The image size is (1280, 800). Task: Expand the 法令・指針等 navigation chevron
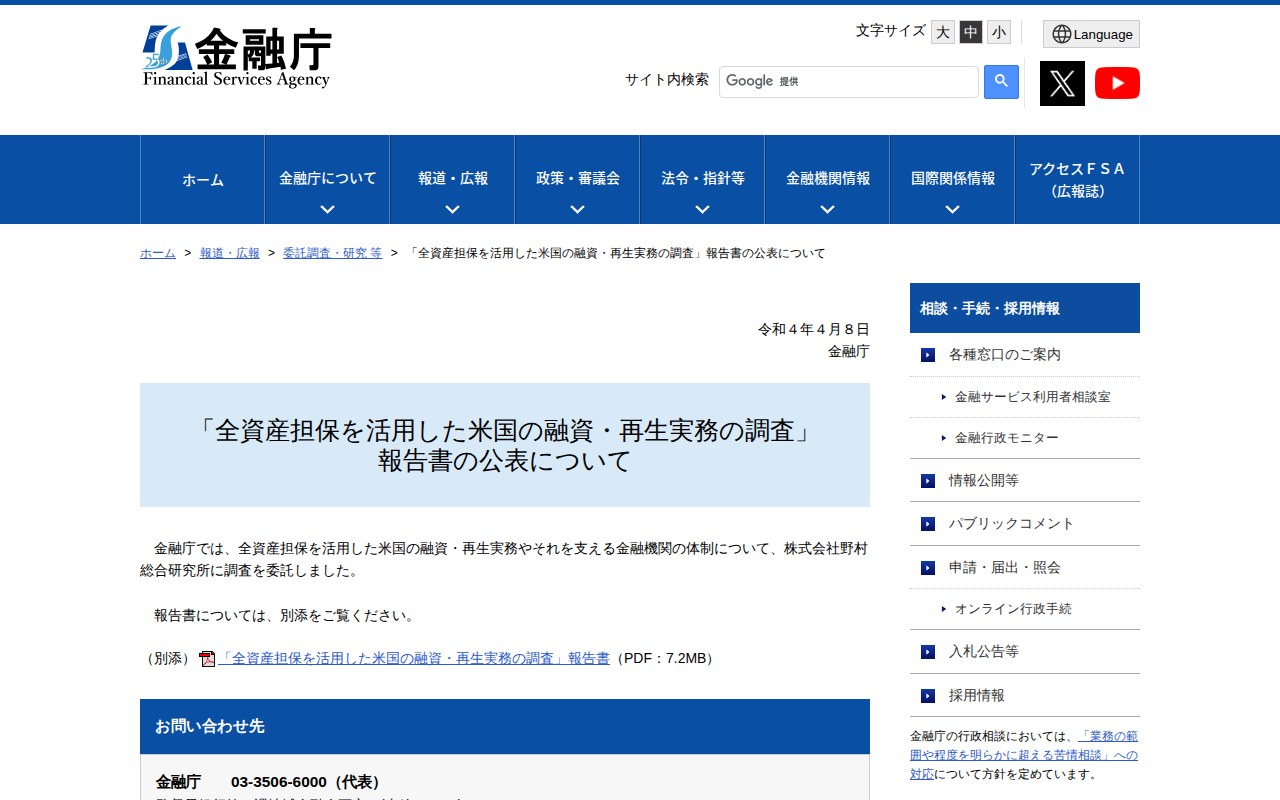(x=701, y=208)
